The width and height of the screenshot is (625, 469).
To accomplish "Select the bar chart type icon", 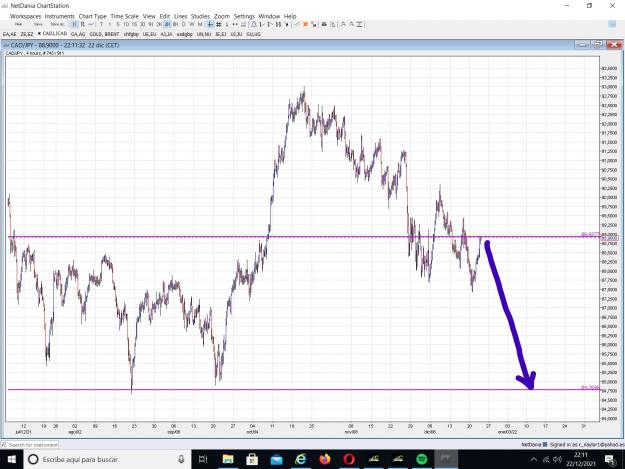I will click(74, 24).
